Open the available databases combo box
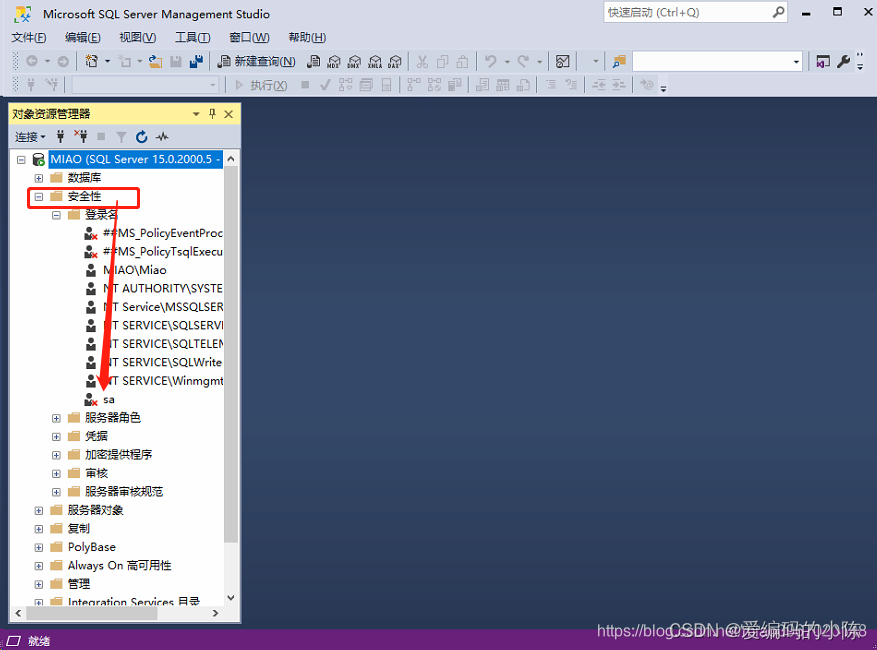 pos(145,85)
